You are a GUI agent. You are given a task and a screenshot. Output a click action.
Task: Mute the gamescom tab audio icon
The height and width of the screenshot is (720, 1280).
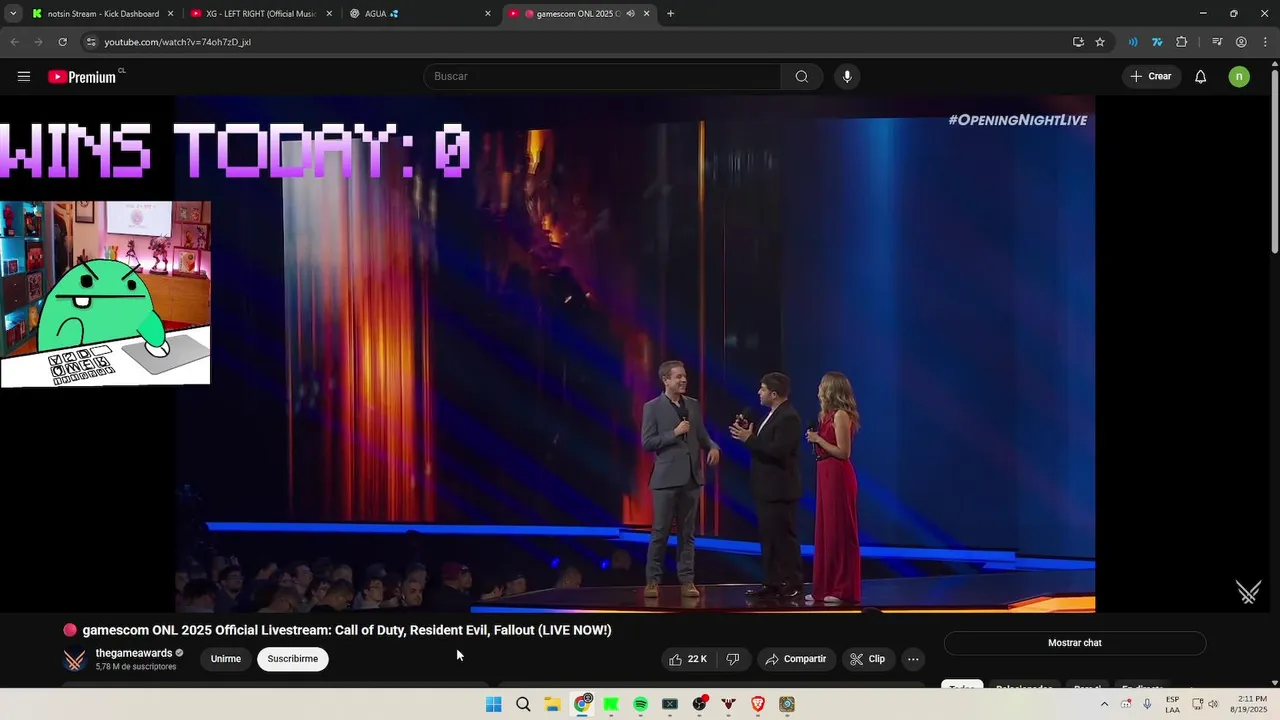click(630, 14)
